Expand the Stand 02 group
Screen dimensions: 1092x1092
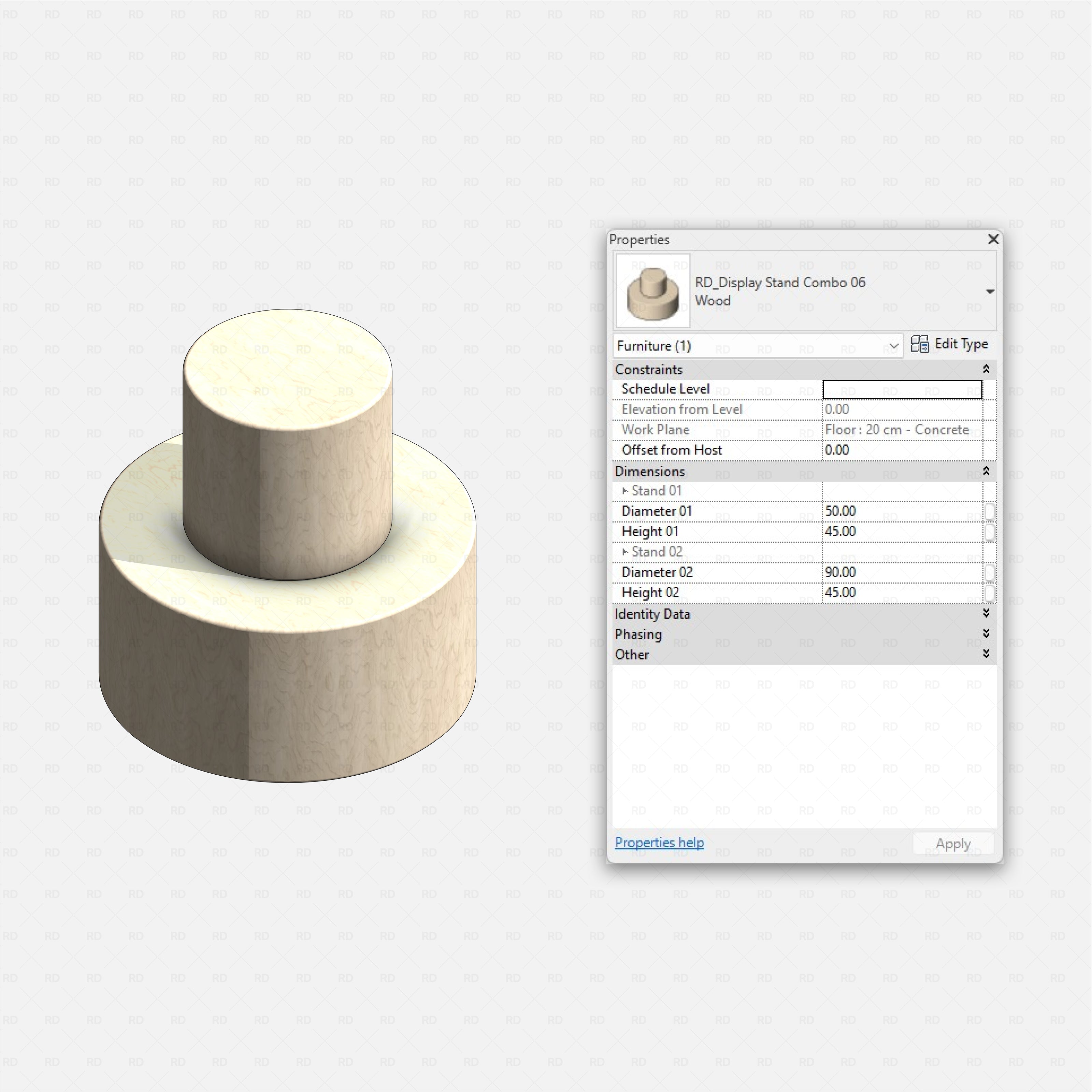[x=625, y=552]
